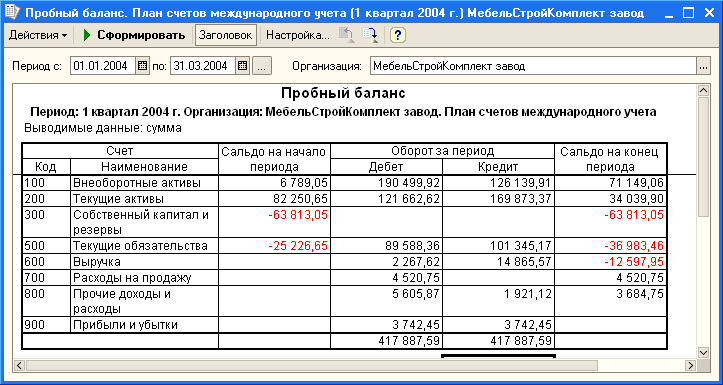Image resolution: width=723 pixels, height=385 pixels.
Task: Click the period selection ellipsis button
Action: pyautogui.click(x=262, y=66)
